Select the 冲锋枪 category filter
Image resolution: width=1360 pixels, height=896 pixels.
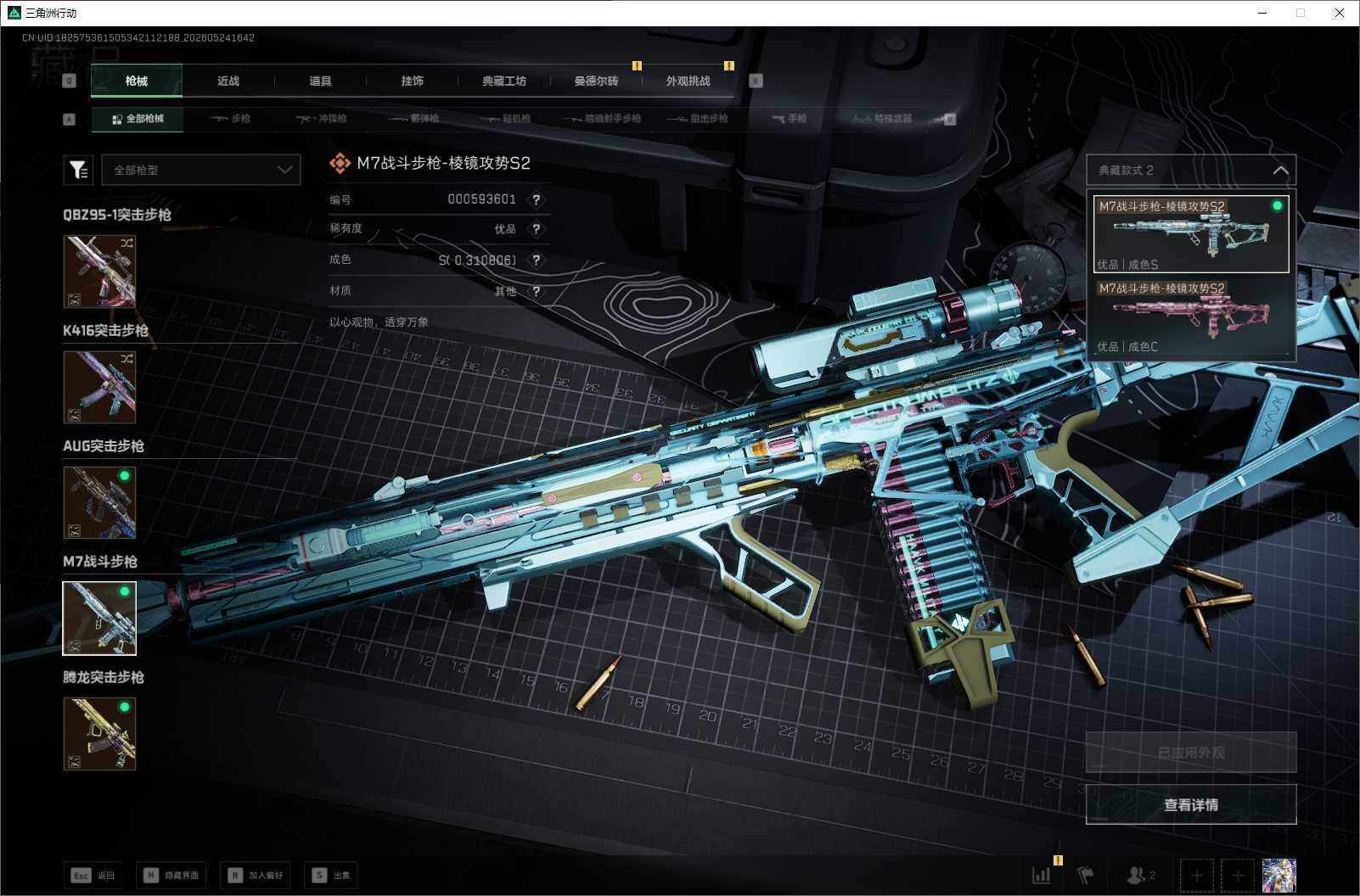point(321,119)
